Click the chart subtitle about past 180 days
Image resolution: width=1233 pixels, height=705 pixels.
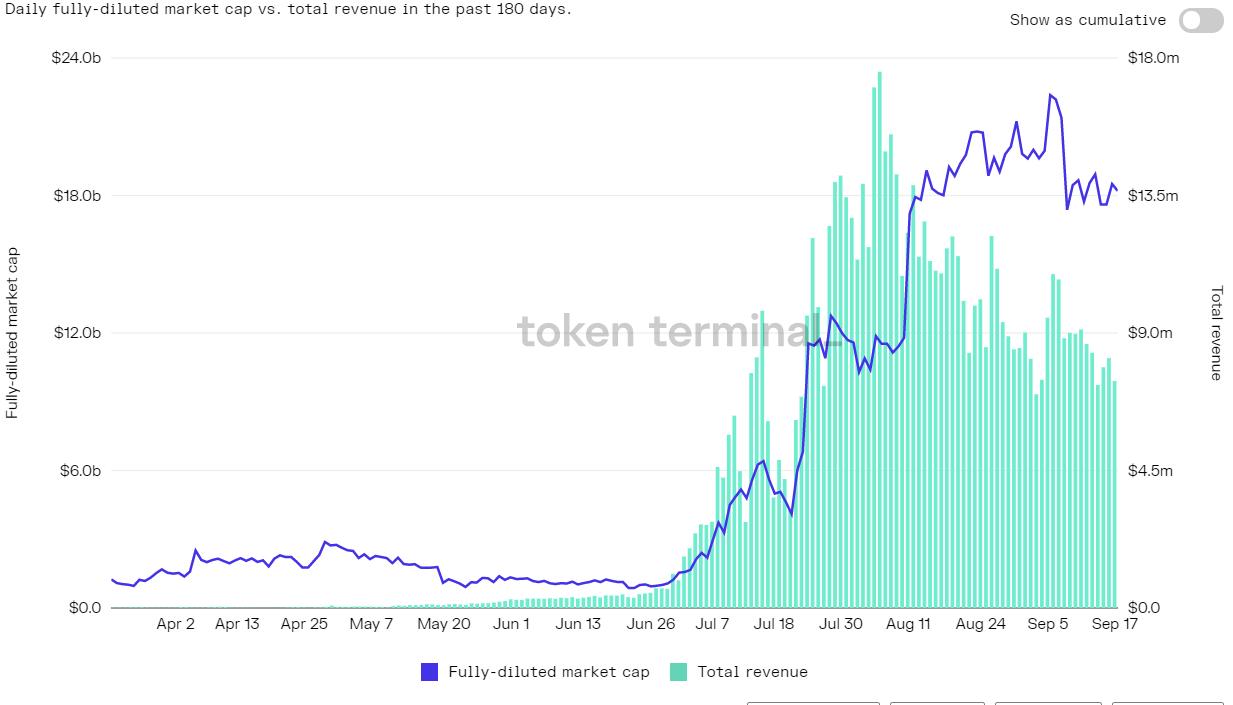pos(288,9)
